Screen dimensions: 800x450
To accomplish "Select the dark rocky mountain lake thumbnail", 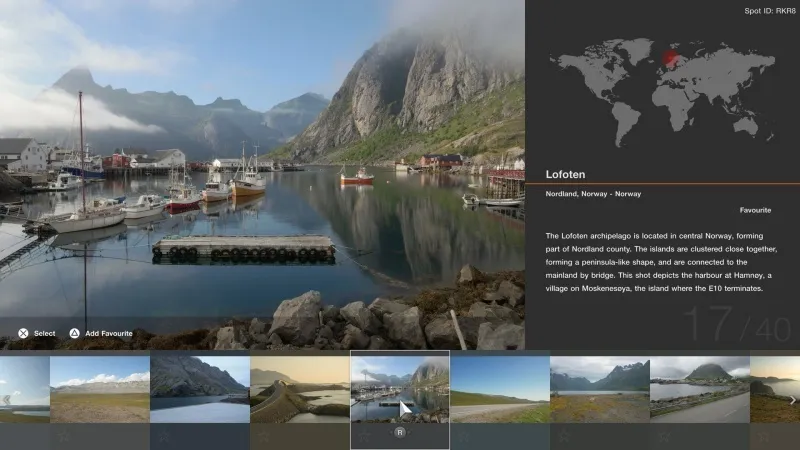I will pyautogui.click(x=200, y=389).
